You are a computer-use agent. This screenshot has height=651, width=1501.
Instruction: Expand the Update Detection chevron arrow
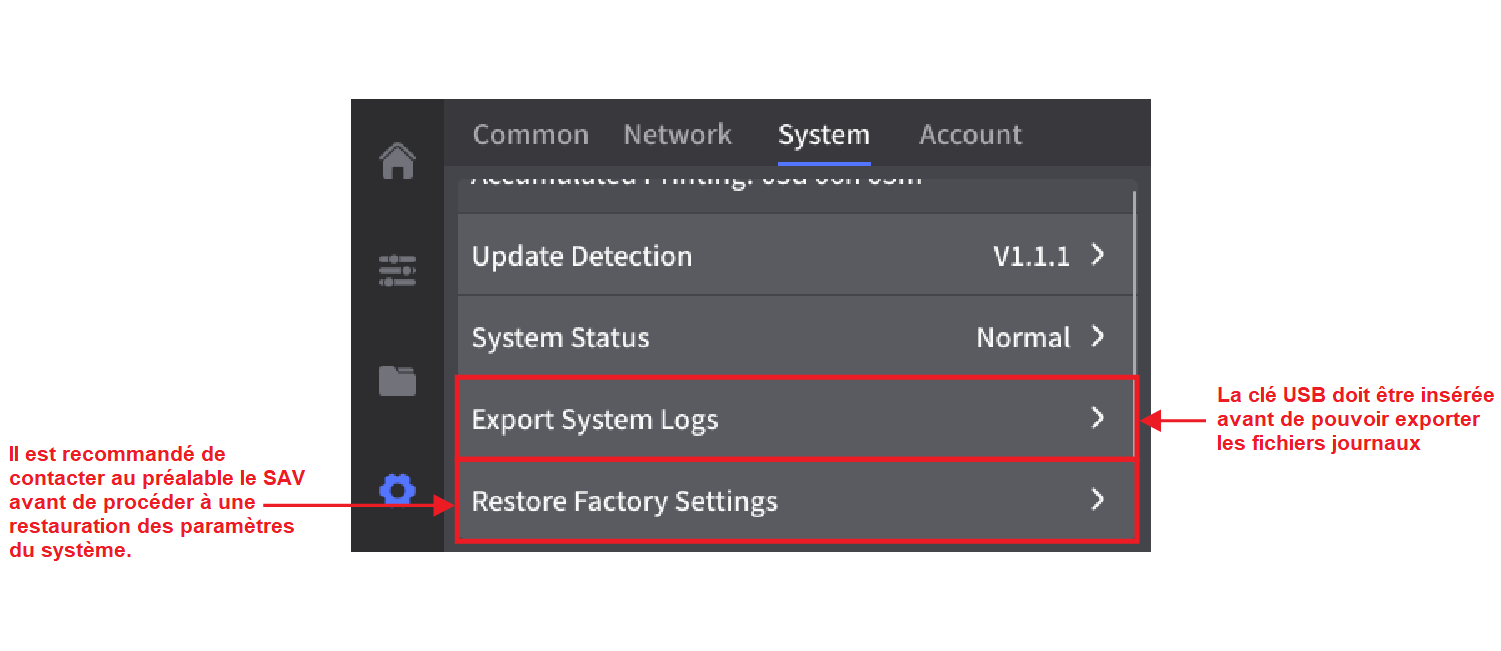click(x=1098, y=255)
